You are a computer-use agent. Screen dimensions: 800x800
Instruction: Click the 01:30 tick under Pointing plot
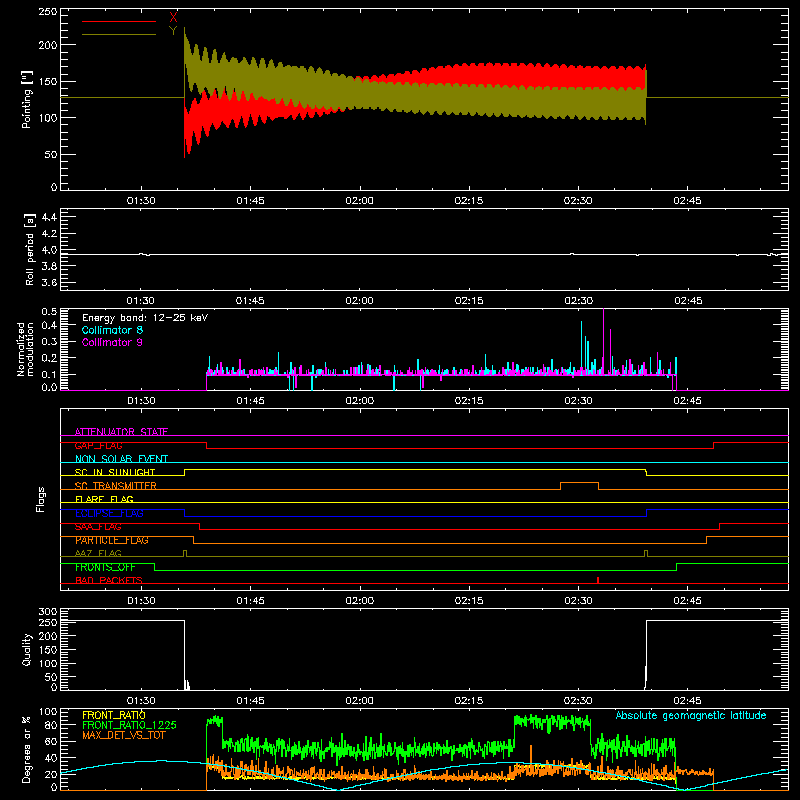[141, 201]
